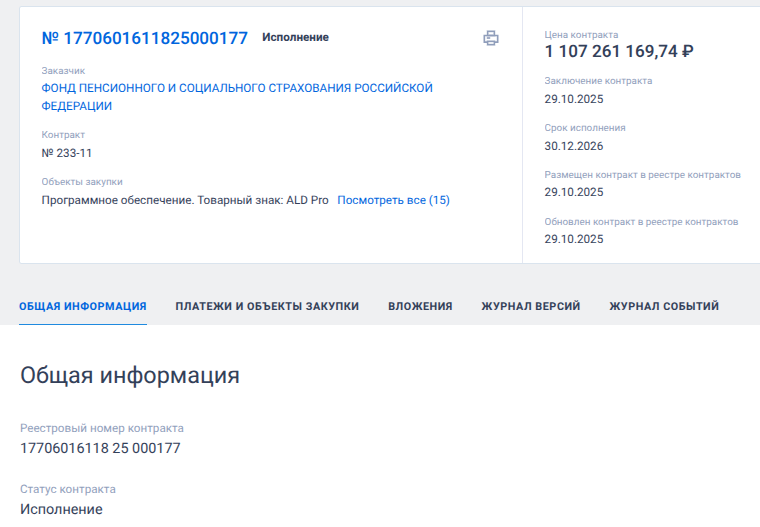
Task: Click the contract price 1 107 261 169,74 ₽
Action: tap(619, 52)
